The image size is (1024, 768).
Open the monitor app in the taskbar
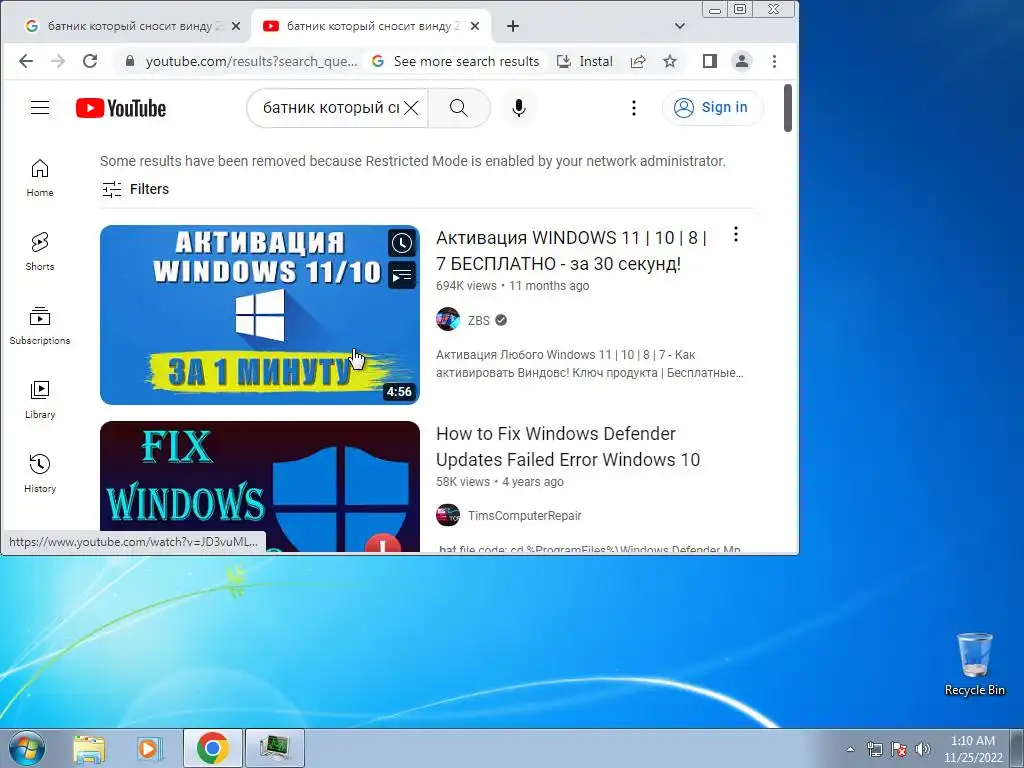(275, 748)
